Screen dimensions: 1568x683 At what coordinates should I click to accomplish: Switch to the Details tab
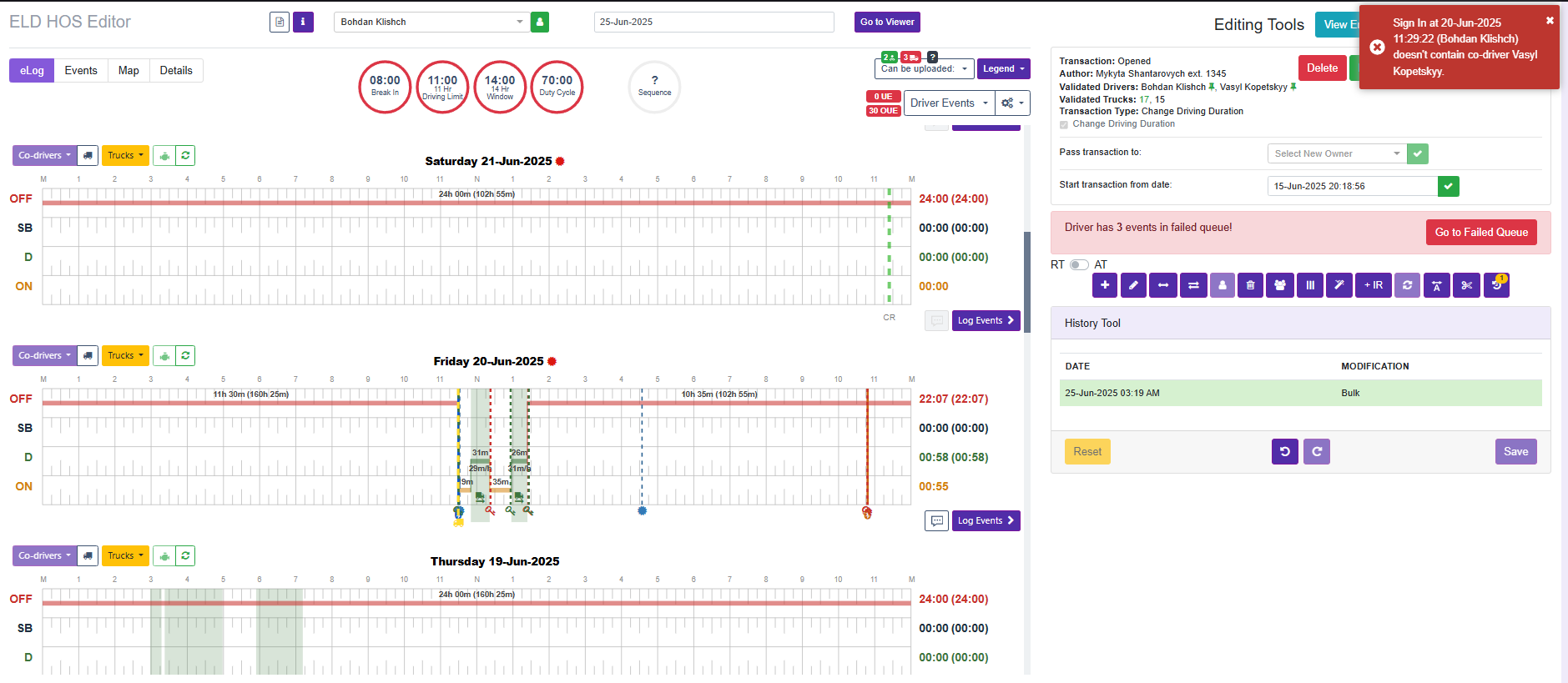176,71
